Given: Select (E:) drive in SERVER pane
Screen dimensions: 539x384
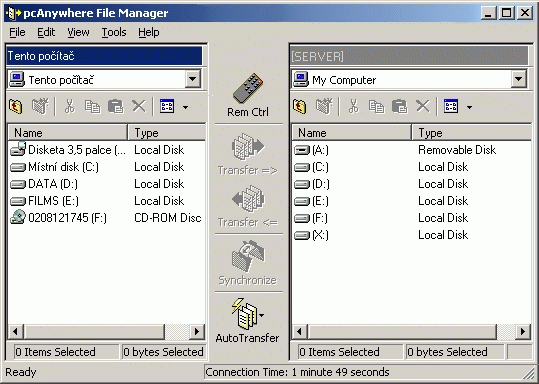Looking at the screenshot, I should click(x=311, y=201).
